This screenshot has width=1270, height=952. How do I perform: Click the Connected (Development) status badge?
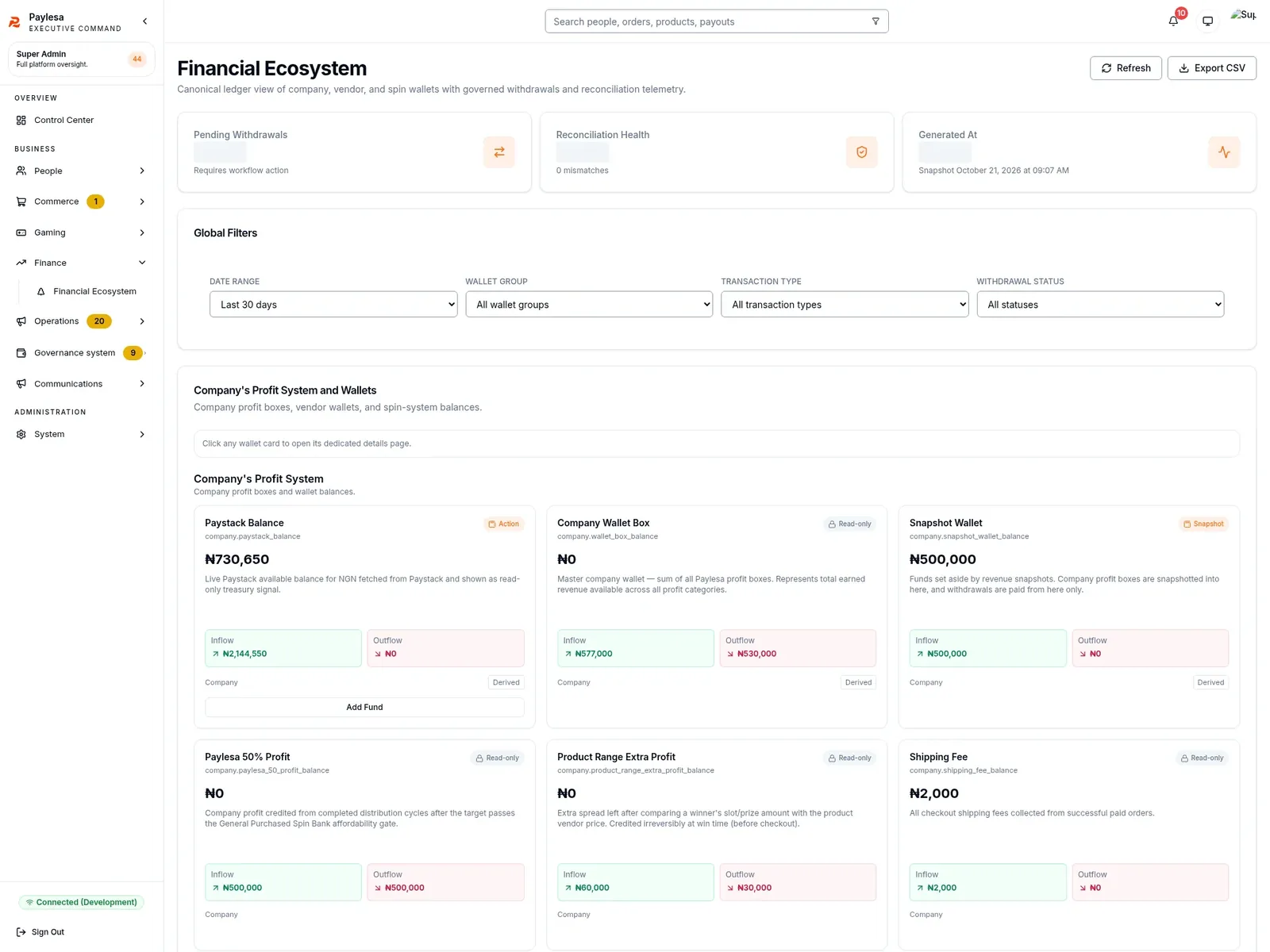pyautogui.click(x=81, y=902)
